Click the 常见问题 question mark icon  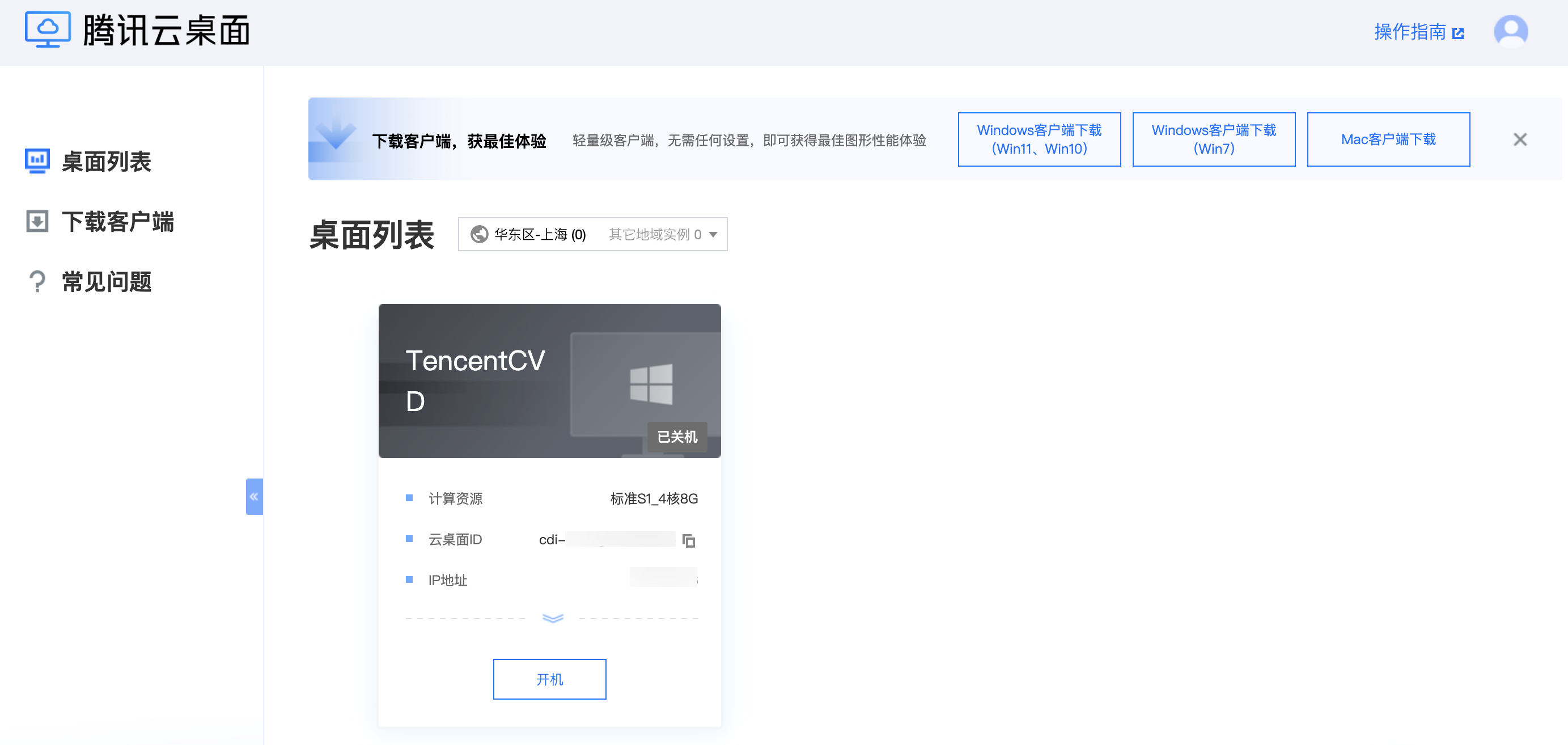tap(37, 282)
